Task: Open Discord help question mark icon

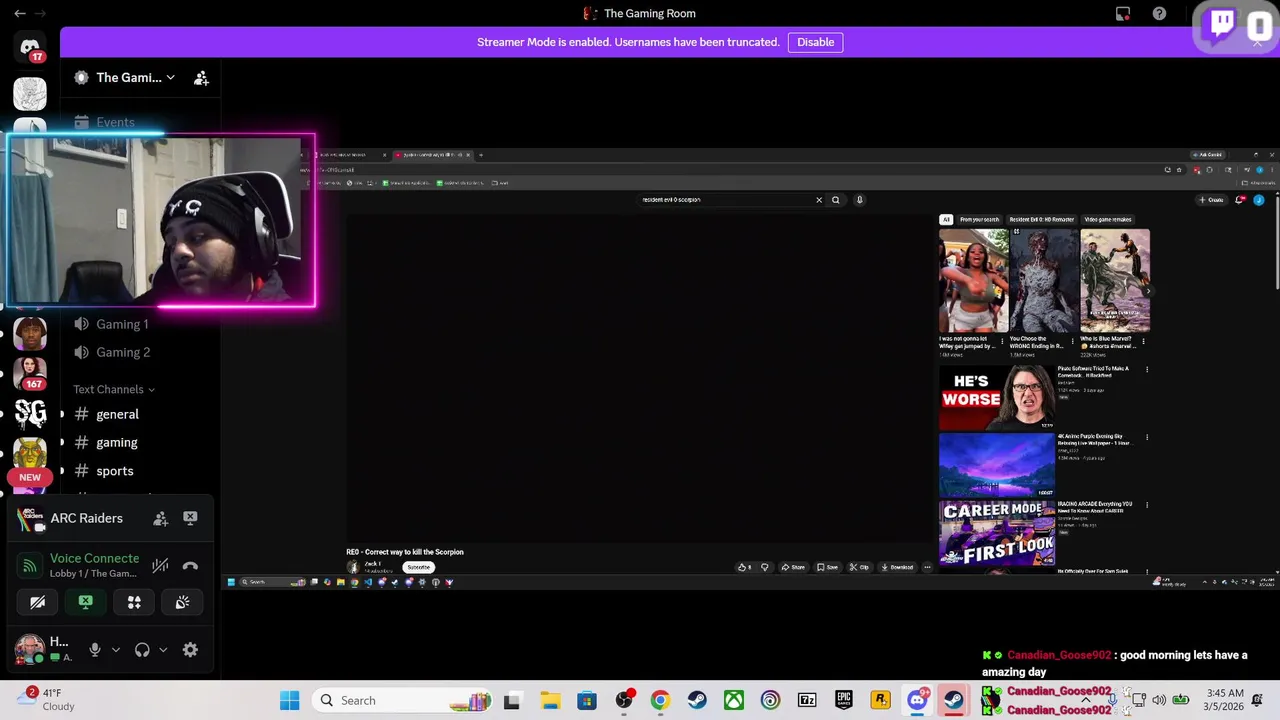Action: [1159, 14]
